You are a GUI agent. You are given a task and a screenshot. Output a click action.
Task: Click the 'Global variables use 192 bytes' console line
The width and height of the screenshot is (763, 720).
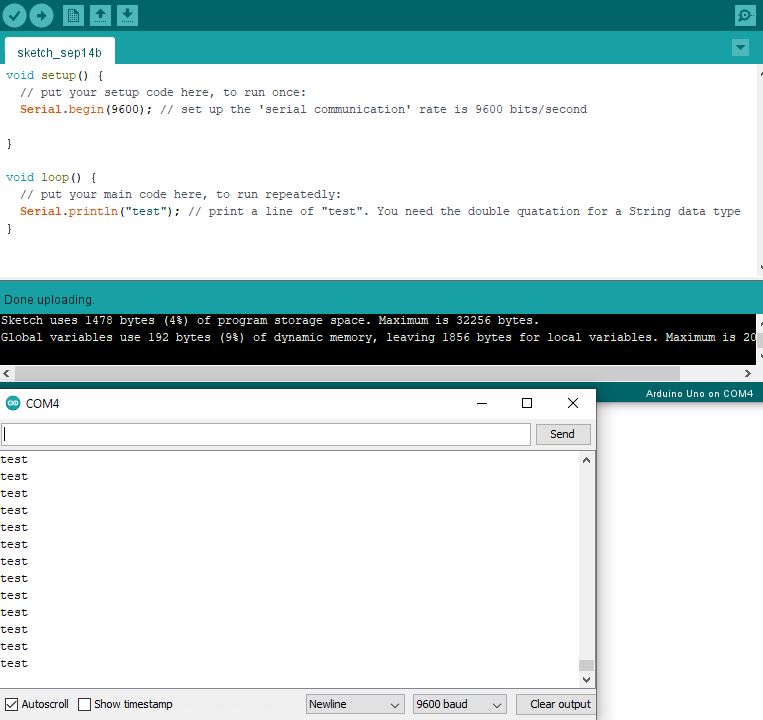pyautogui.click(x=378, y=337)
